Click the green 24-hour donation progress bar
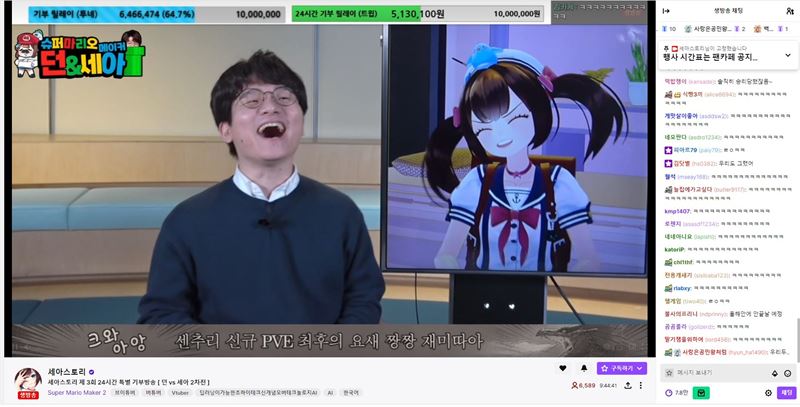 tap(418, 14)
